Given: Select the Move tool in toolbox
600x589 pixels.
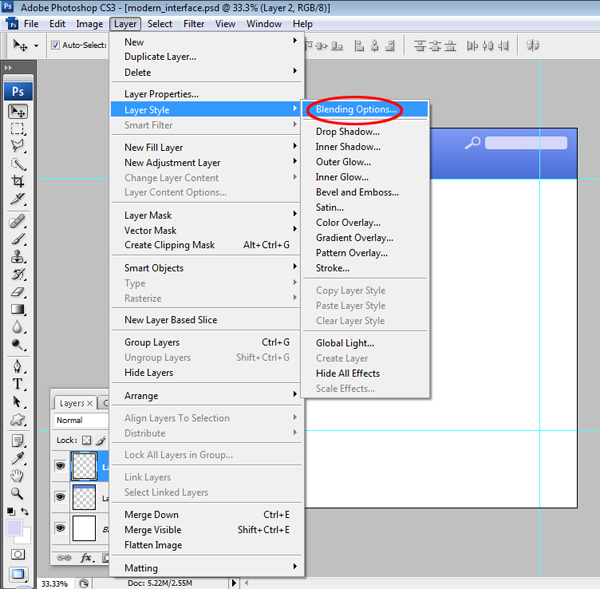Looking at the screenshot, I should tap(18, 111).
